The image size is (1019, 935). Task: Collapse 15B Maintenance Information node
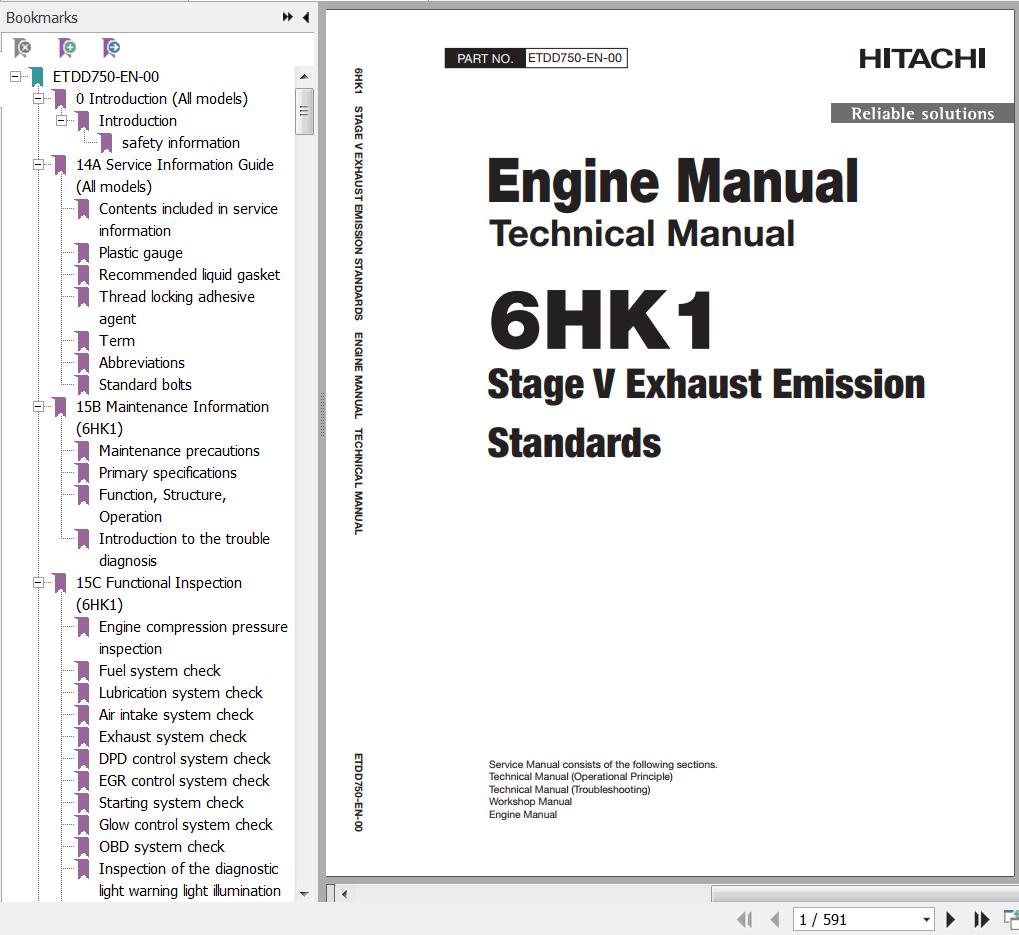click(x=38, y=407)
